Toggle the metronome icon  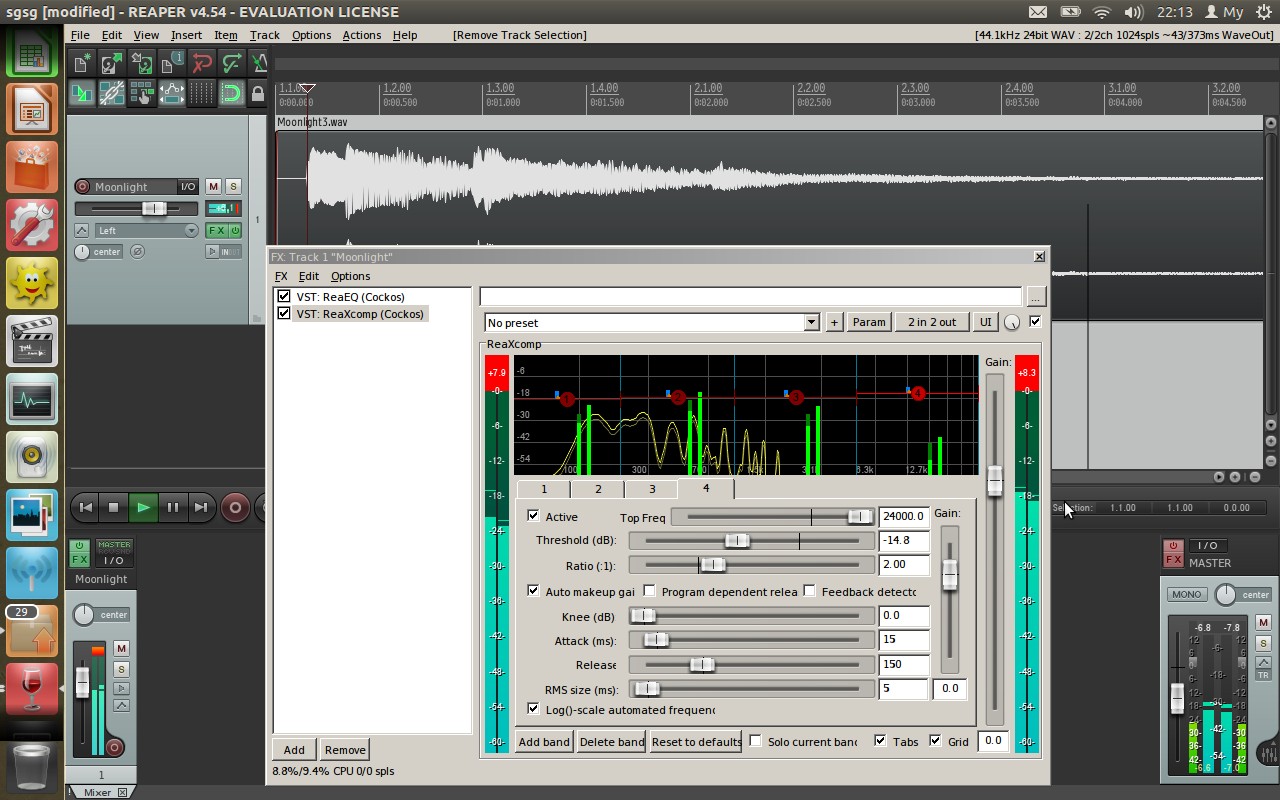(x=259, y=63)
